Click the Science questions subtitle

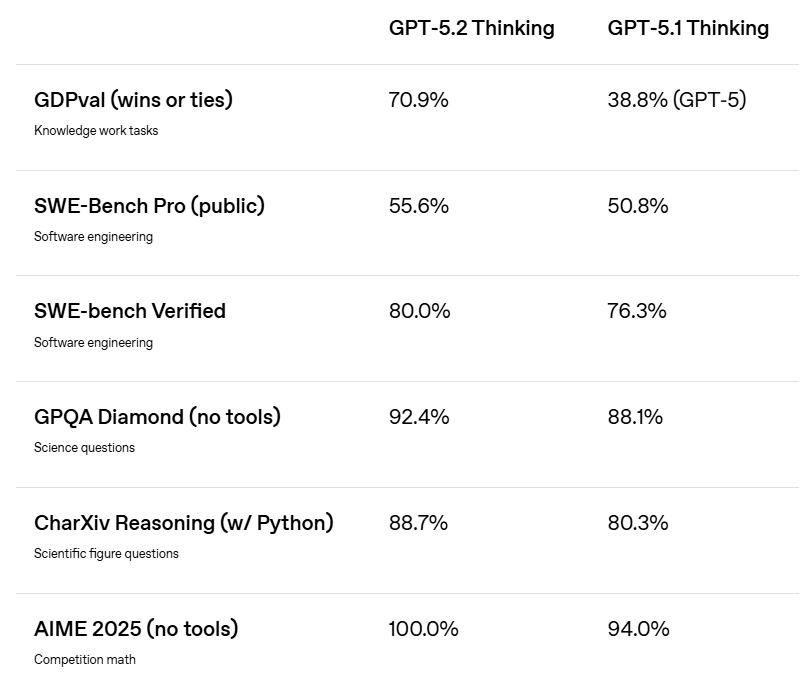[x=84, y=448]
